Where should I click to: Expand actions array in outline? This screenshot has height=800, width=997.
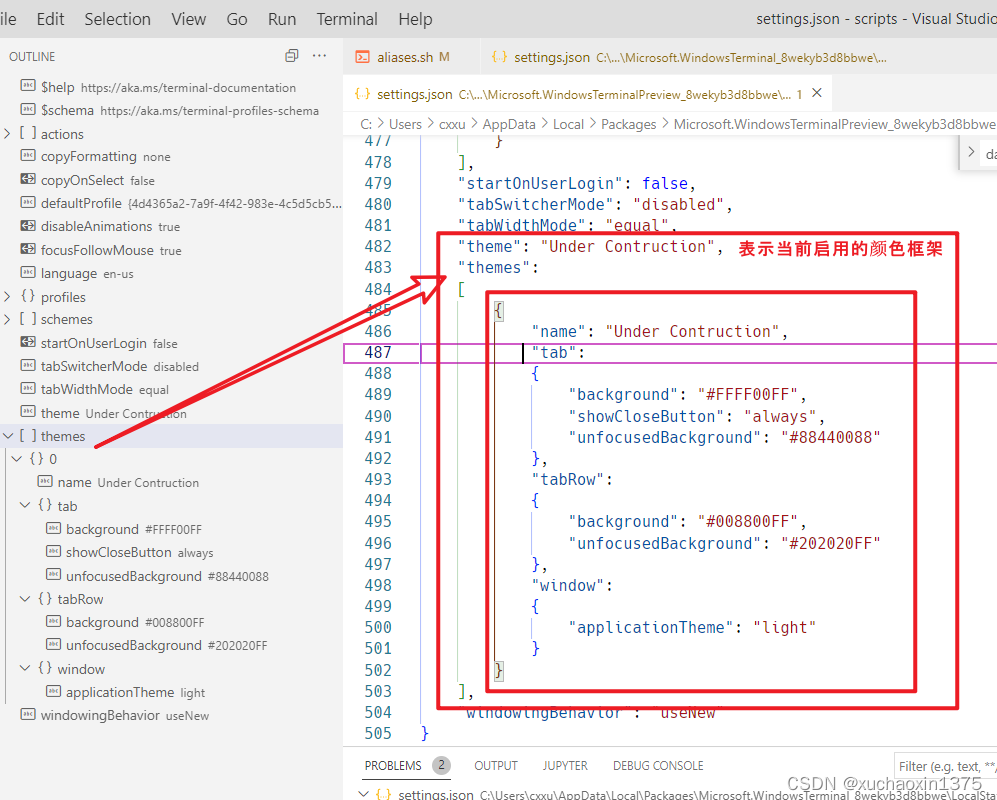(x=7, y=134)
